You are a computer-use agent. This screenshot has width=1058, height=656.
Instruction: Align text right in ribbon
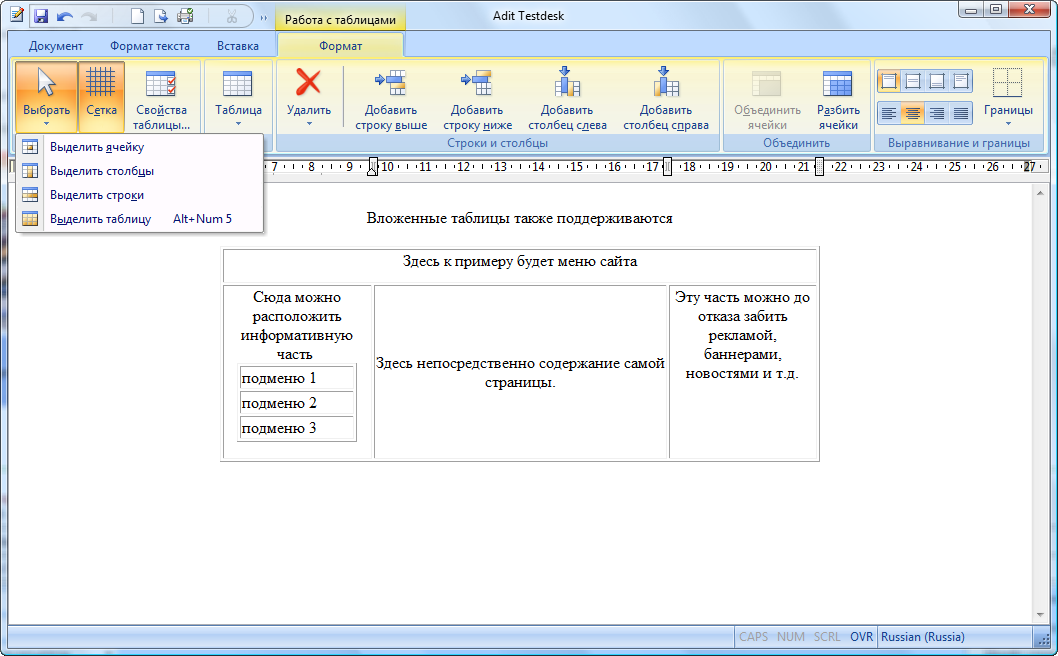coord(937,113)
